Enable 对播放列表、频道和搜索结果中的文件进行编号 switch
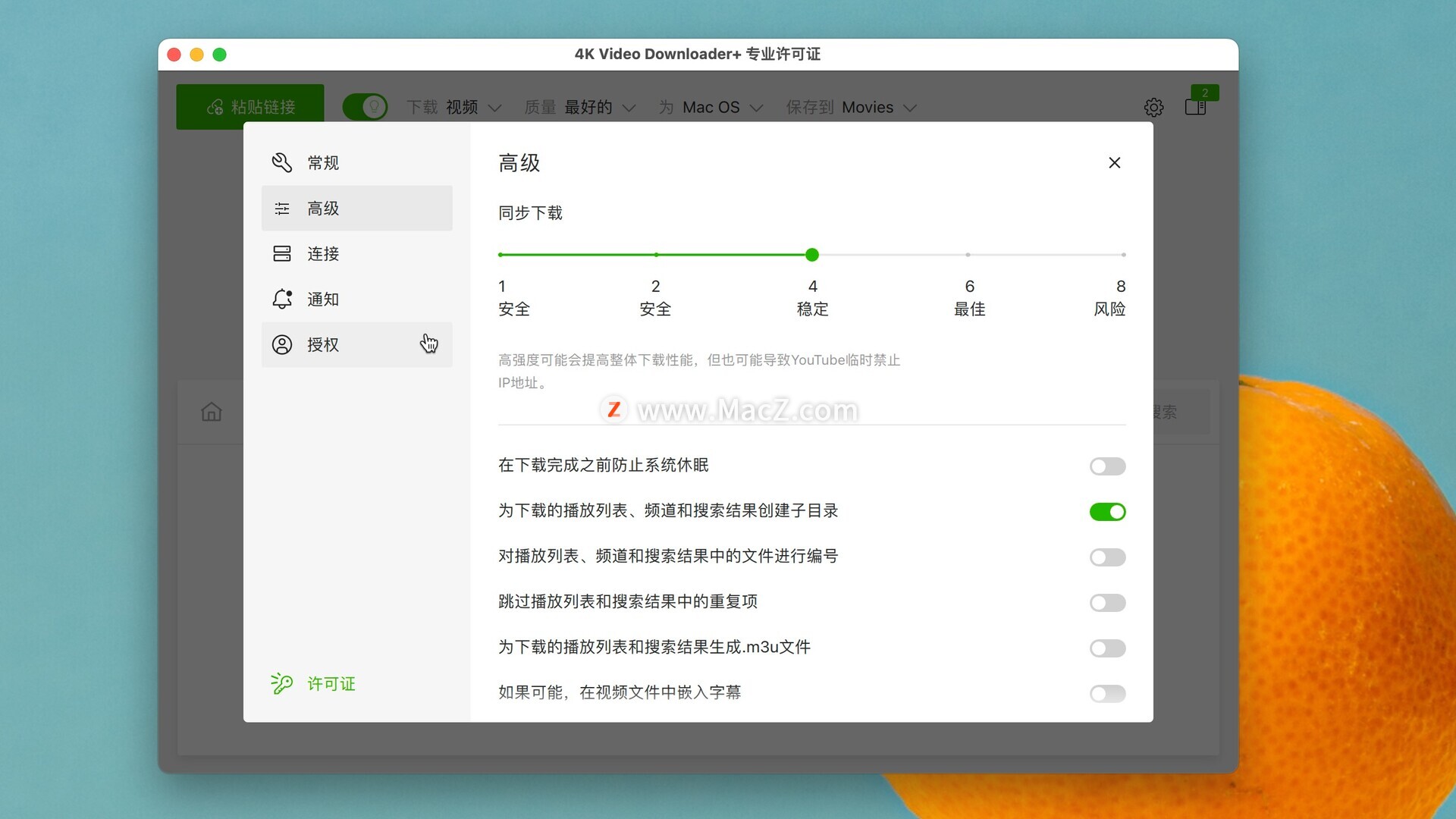Screen dimensions: 1456x819 (x=1108, y=557)
